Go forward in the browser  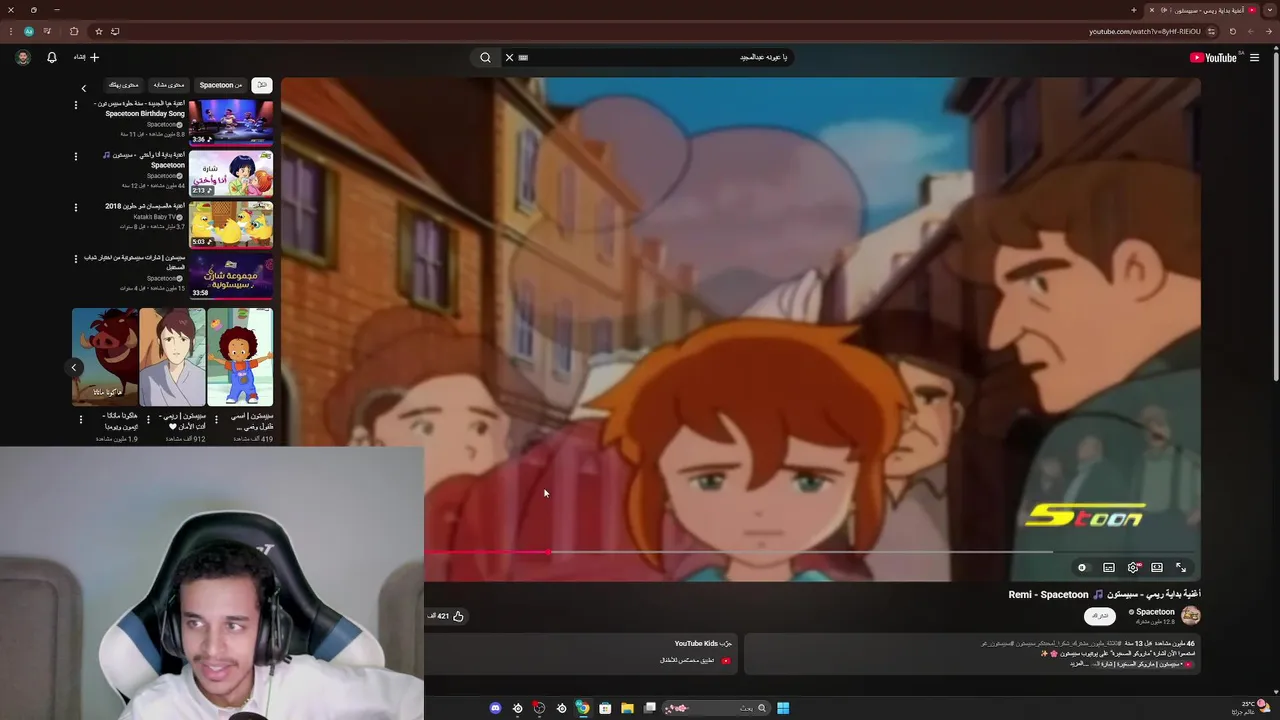coord(1252,31)
